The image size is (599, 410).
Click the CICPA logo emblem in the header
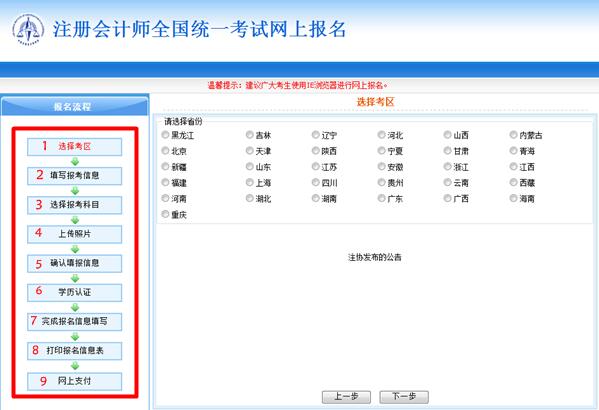(28, 30)
